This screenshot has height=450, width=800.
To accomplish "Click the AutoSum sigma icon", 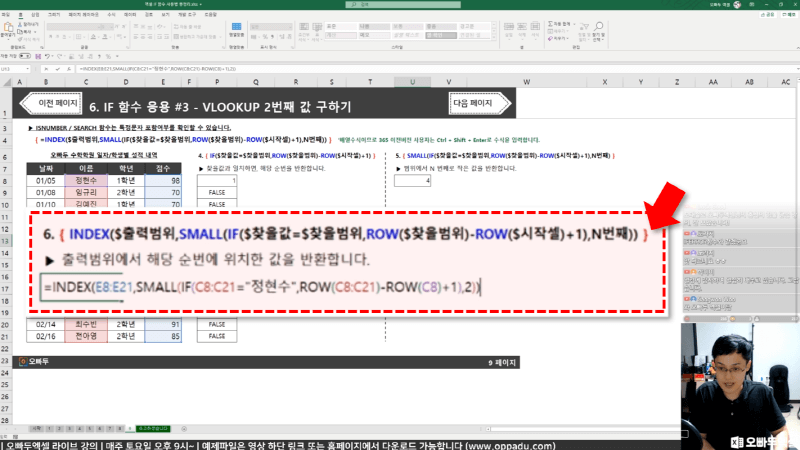I will click(x=551, y=24).
